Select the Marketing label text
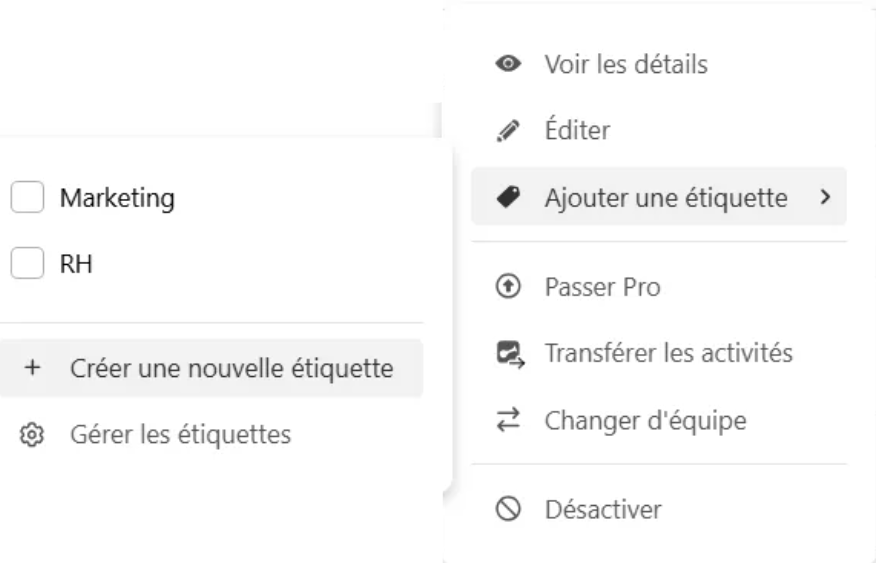 (117, 198)
